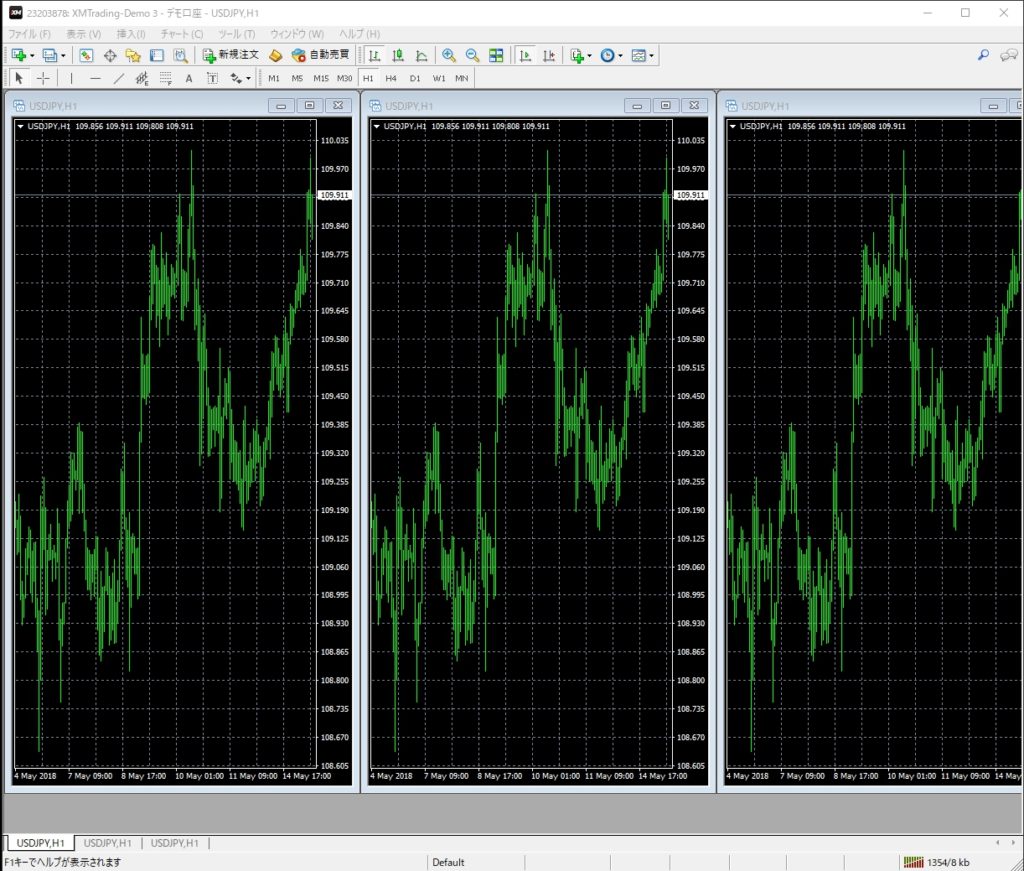Select the Fibonacci retracement tool
This screenshot has width=1024, height=871.
click(165, 78)
